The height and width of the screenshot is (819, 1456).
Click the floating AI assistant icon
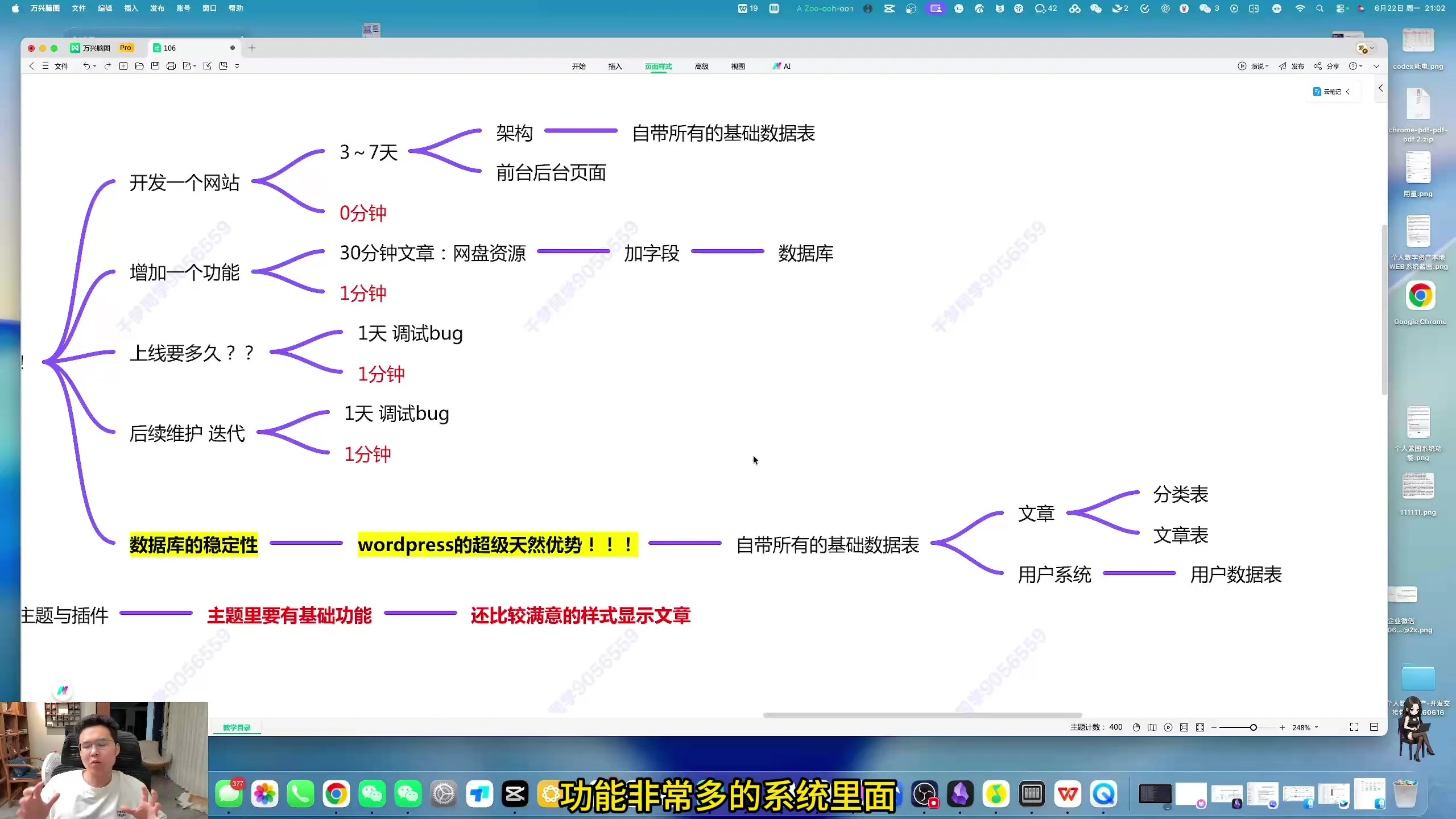tap(63, 690)
